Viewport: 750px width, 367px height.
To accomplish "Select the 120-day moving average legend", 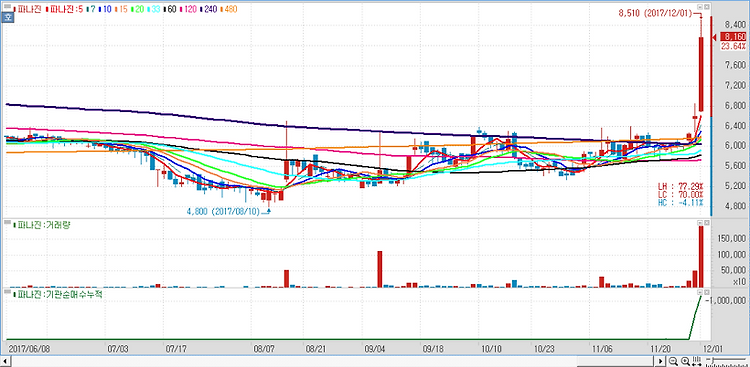I will point(190,9).
